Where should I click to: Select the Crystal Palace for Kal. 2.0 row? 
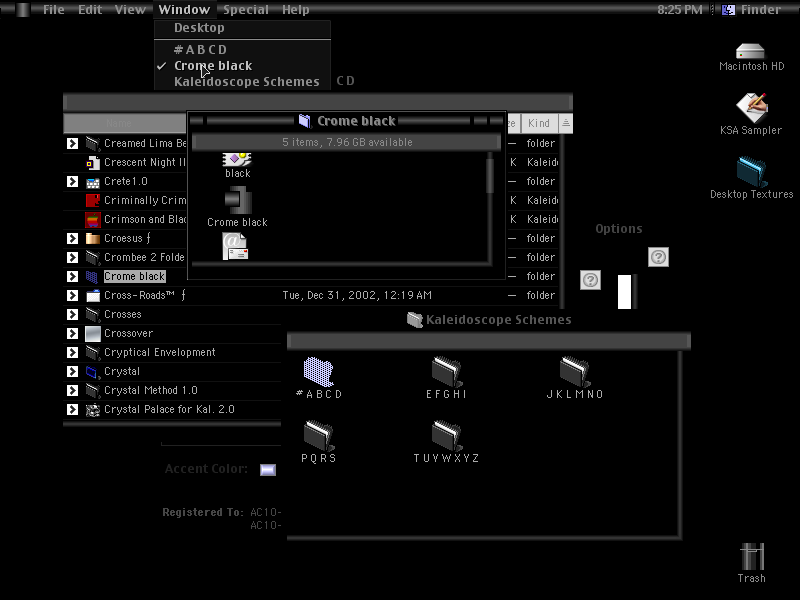point(169,410)
